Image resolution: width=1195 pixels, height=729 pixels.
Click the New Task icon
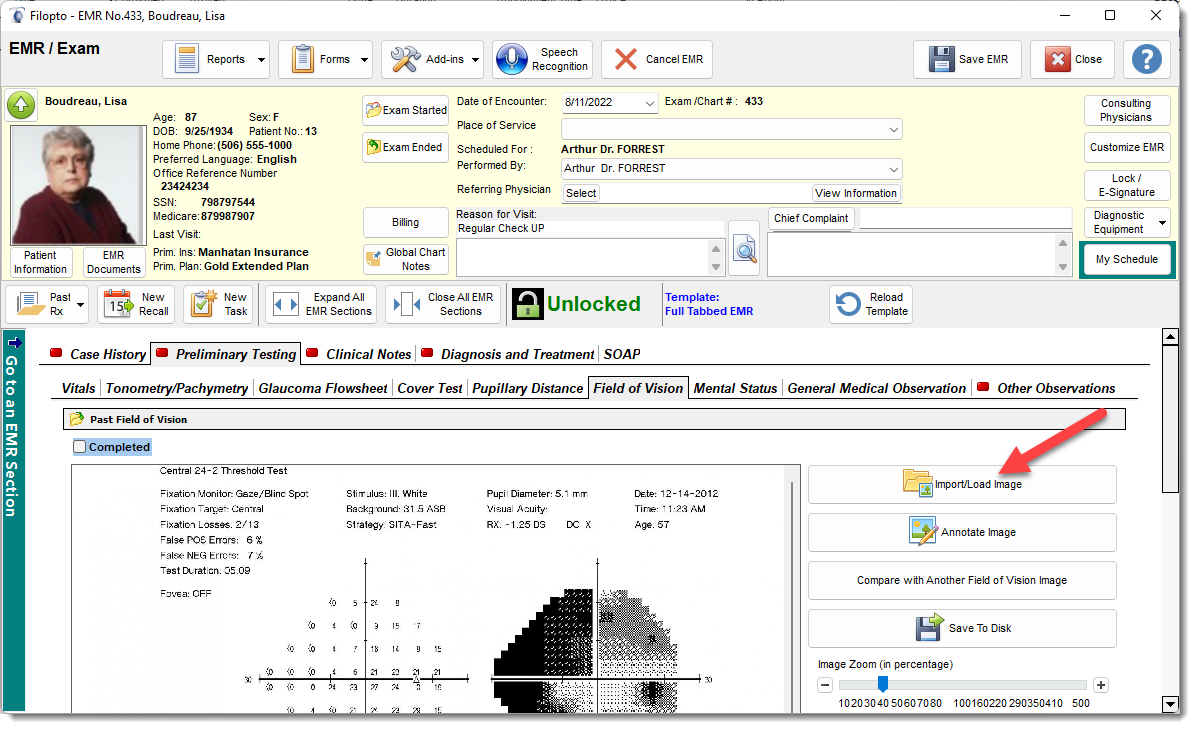click(203, 304)
